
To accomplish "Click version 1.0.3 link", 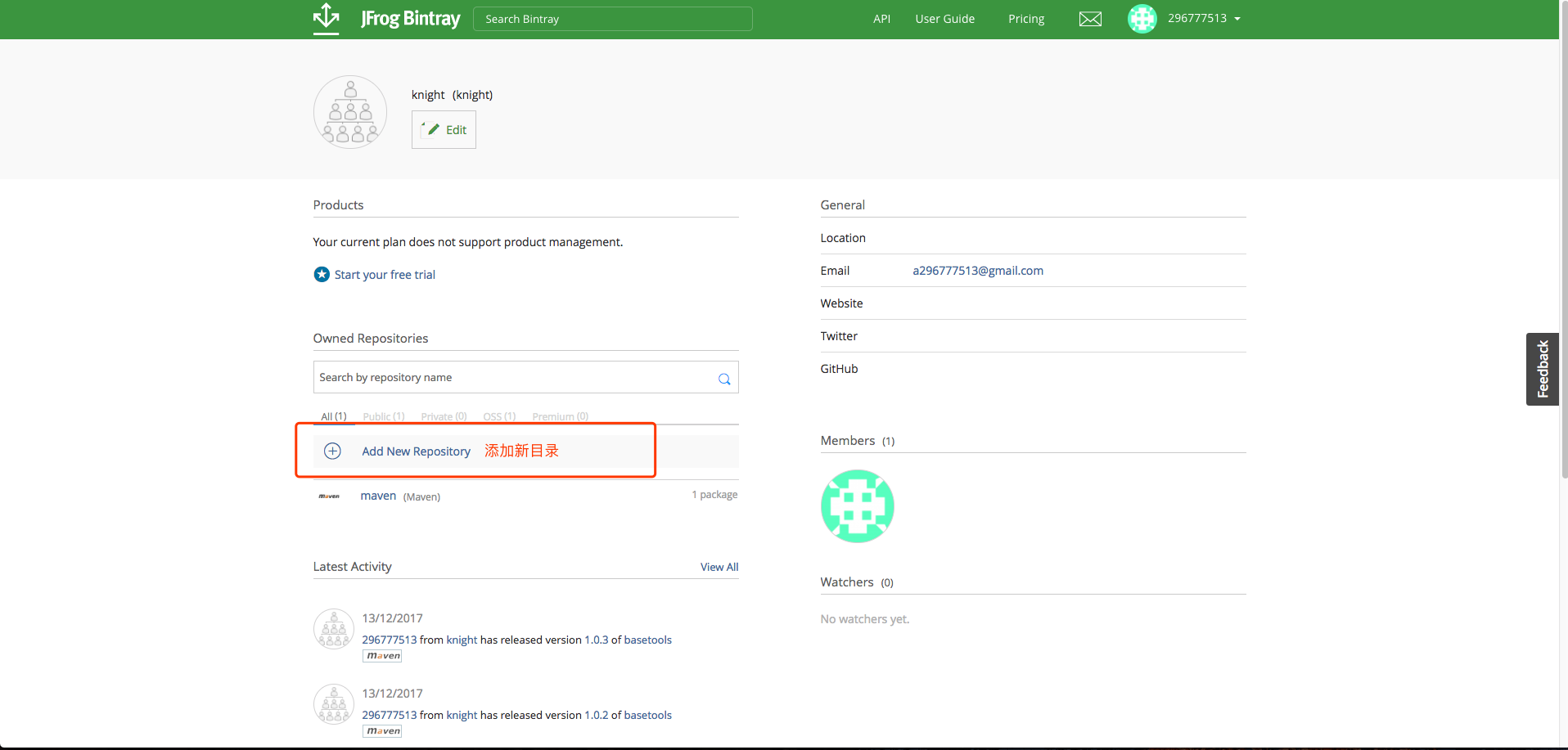I will tap(597, 640).
